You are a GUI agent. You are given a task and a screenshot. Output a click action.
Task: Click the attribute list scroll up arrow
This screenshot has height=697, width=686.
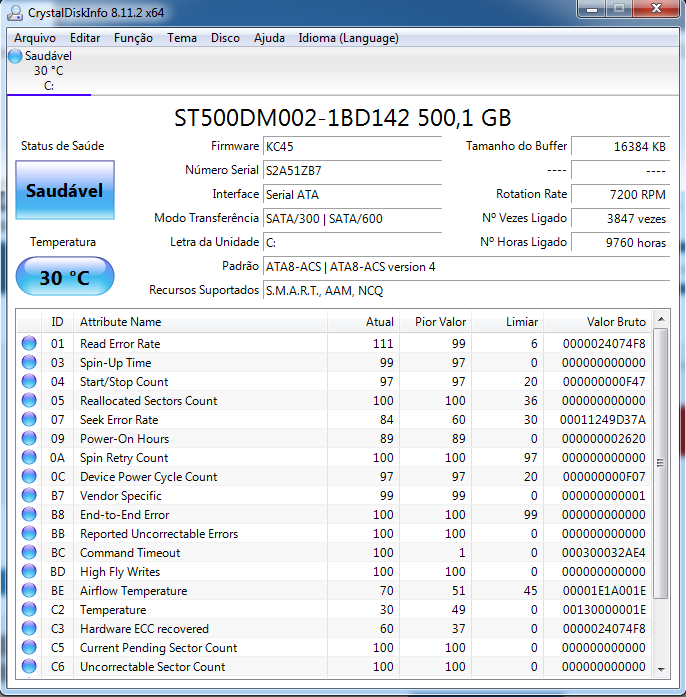click(661, 319)
